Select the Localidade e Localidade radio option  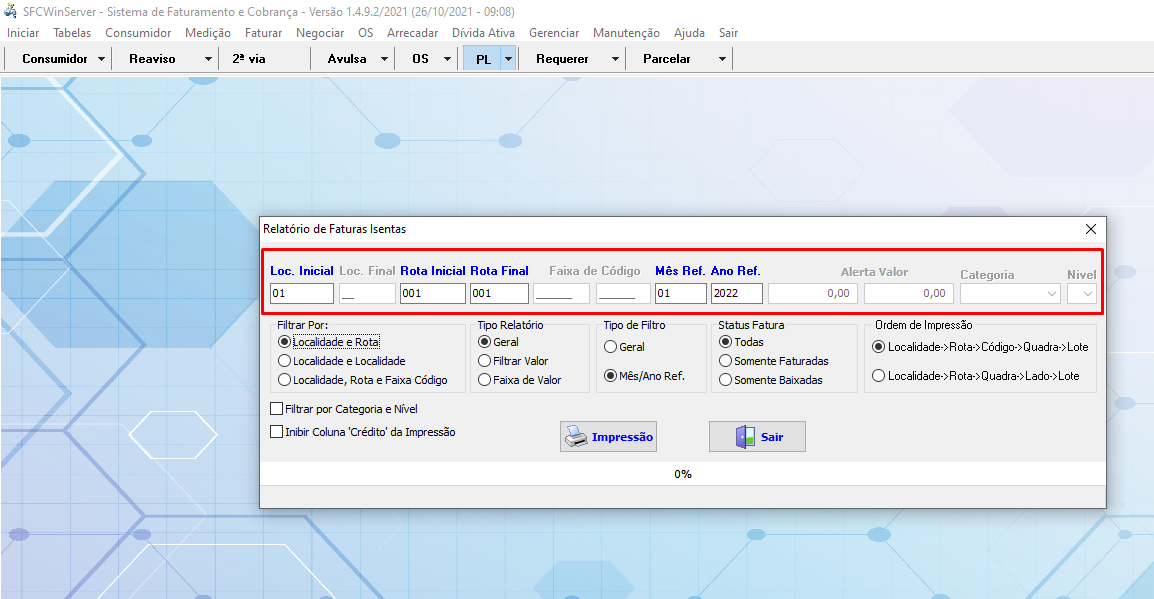click(x=285, y=361)
